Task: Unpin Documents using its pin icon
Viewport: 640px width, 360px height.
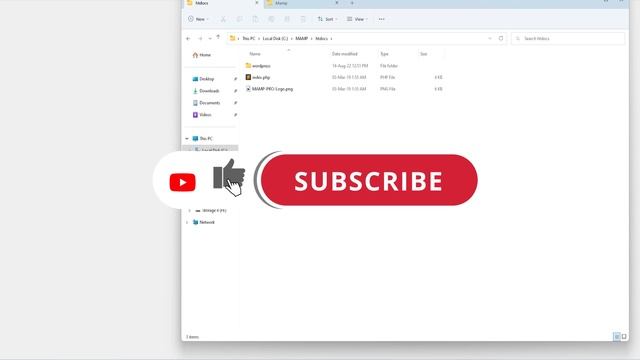Action: point(235,103)
